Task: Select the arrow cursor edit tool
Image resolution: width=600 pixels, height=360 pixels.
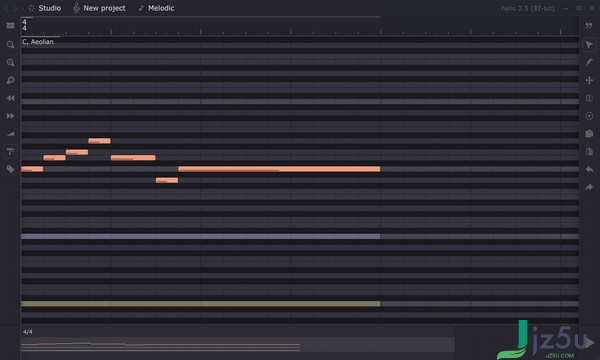Action: coord(589,45)
